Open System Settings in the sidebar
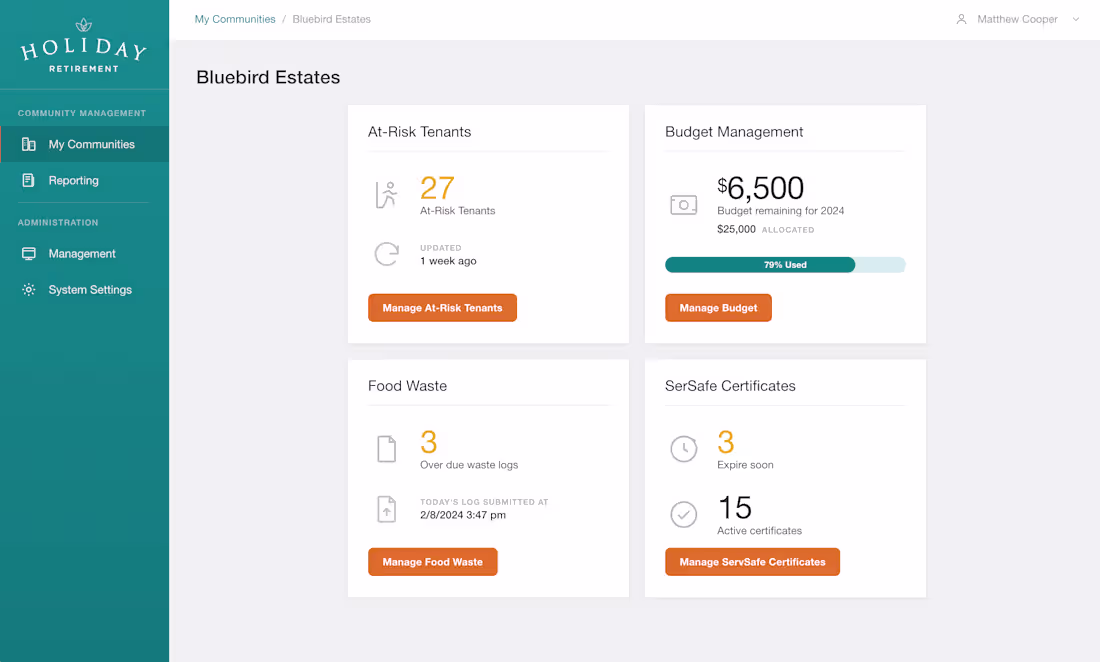Screen dimensions: 1100x662 pos(84,290)
